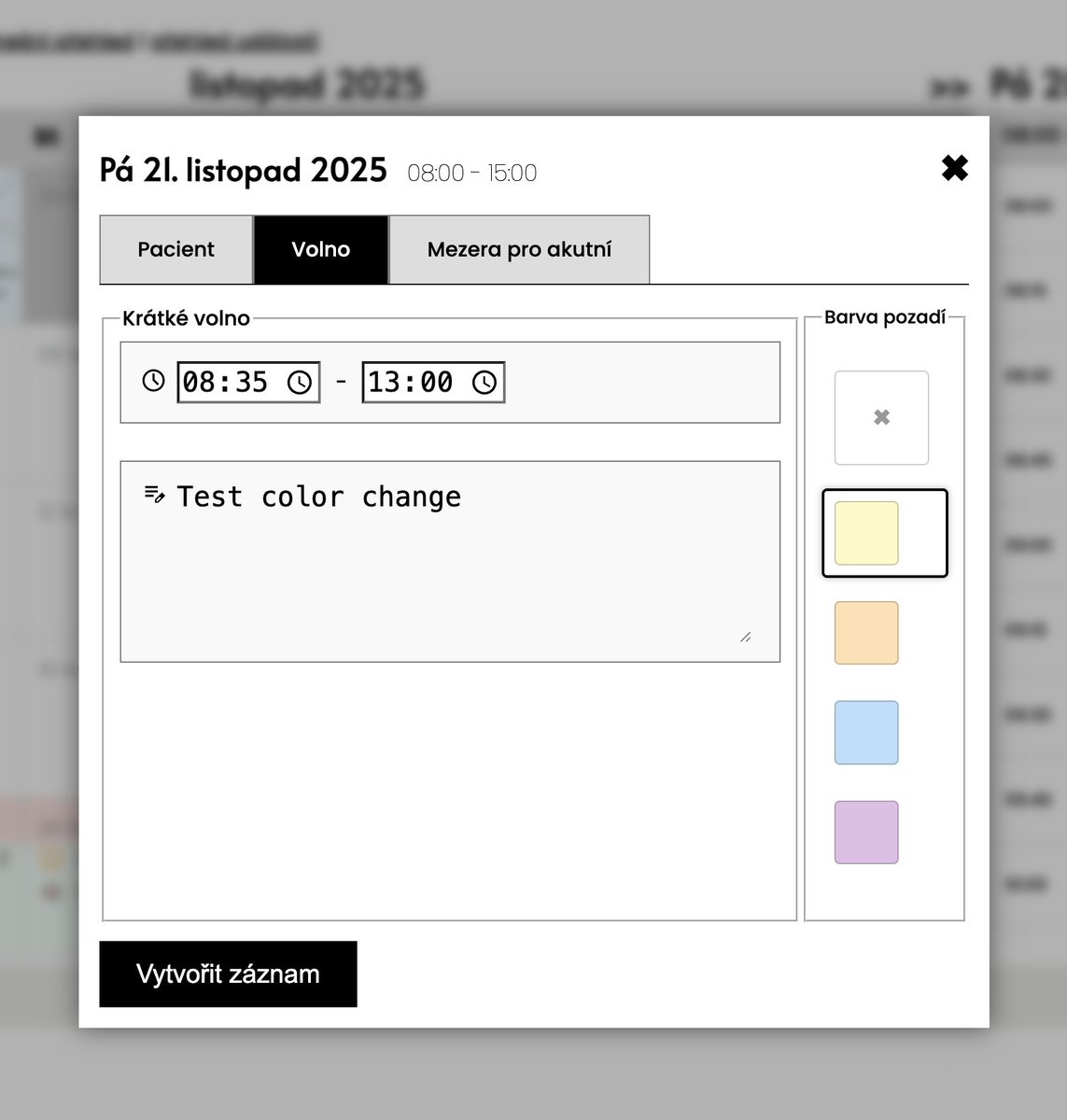Click the note text area 'Test color change'
The height and width of the screenshot is (1120, 1067).
click(x=450, y=561)
